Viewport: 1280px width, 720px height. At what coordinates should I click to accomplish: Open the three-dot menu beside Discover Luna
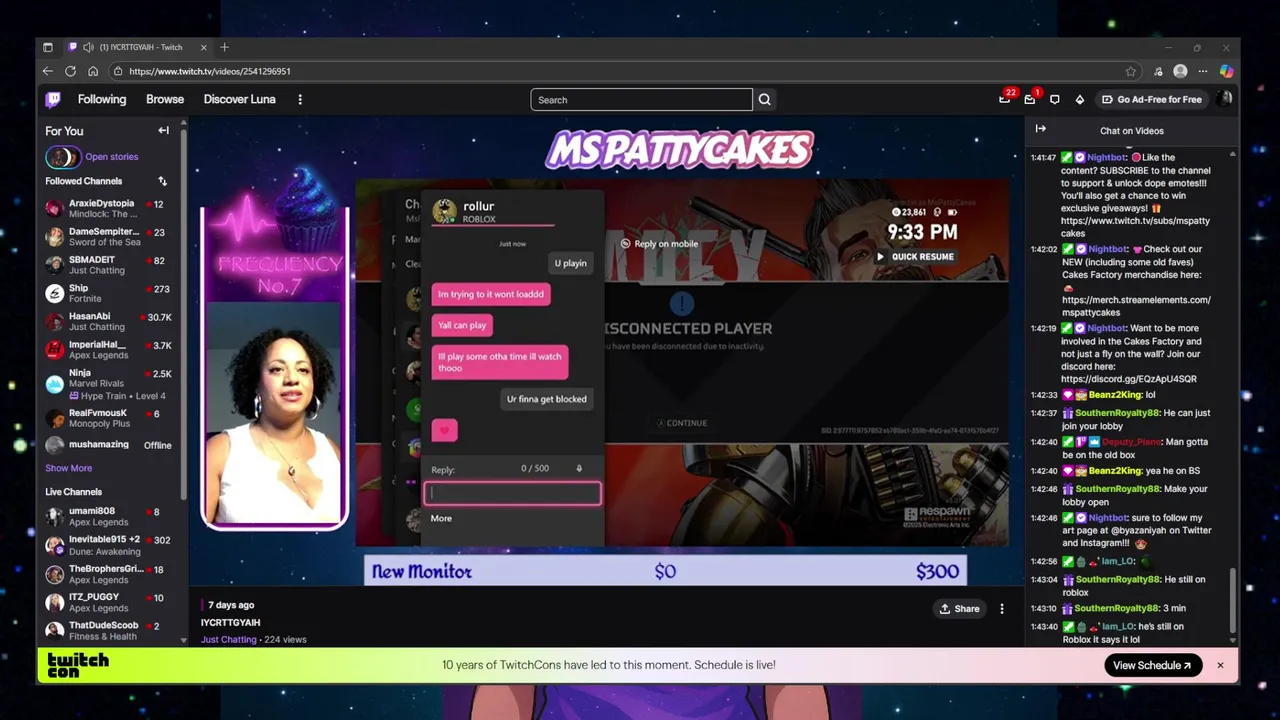tap(300, 99)
